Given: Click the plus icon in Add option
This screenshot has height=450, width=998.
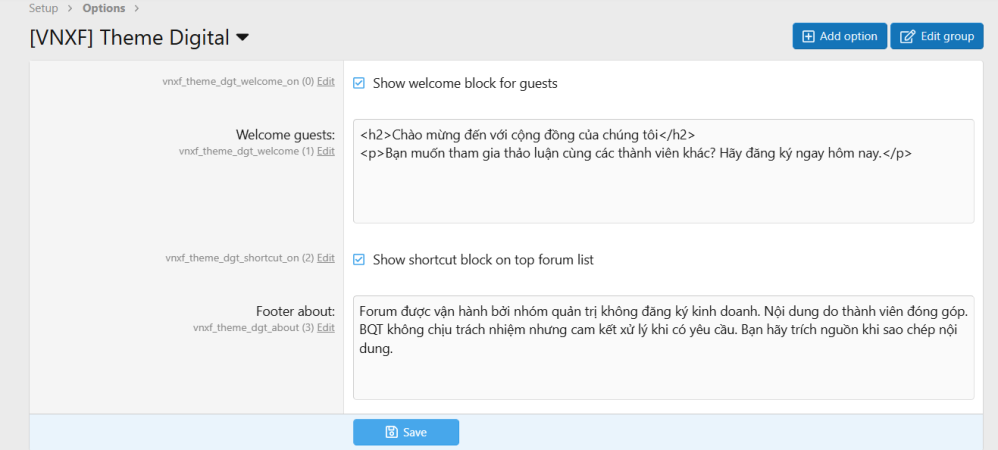Looking at the screenshot, I should pos(808,37).
